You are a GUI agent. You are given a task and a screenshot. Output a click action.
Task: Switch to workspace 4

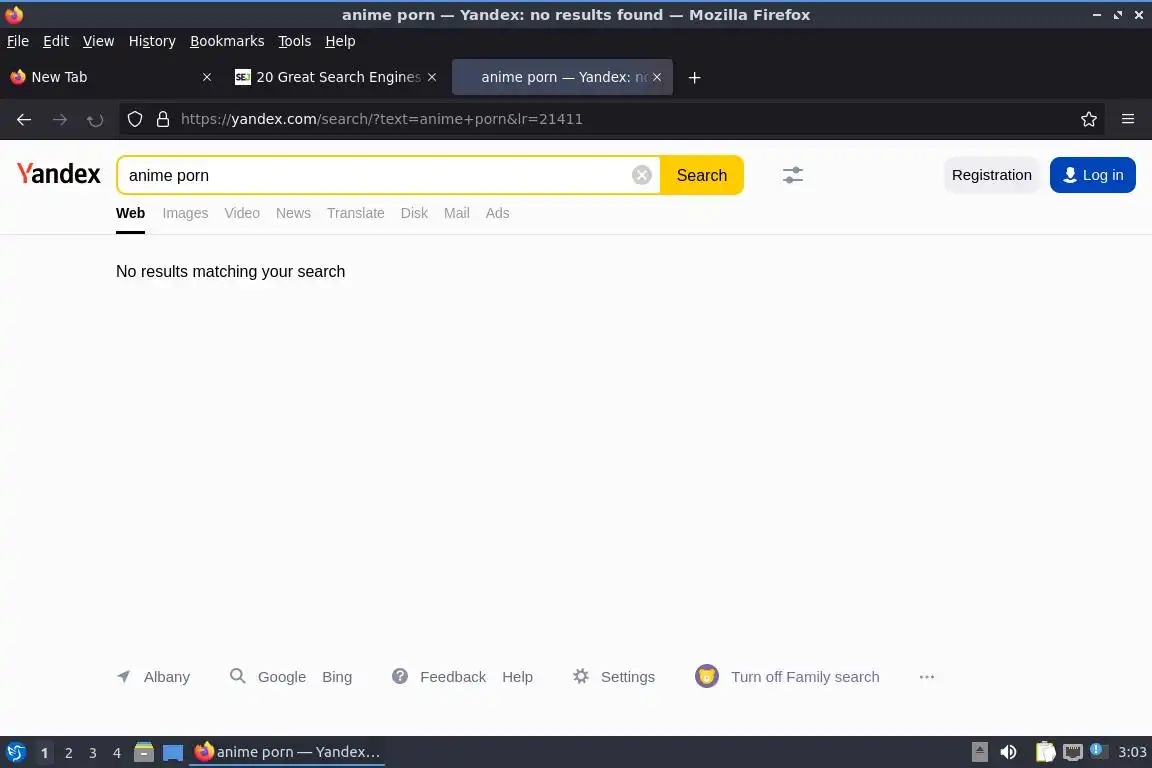coord(117,753)
